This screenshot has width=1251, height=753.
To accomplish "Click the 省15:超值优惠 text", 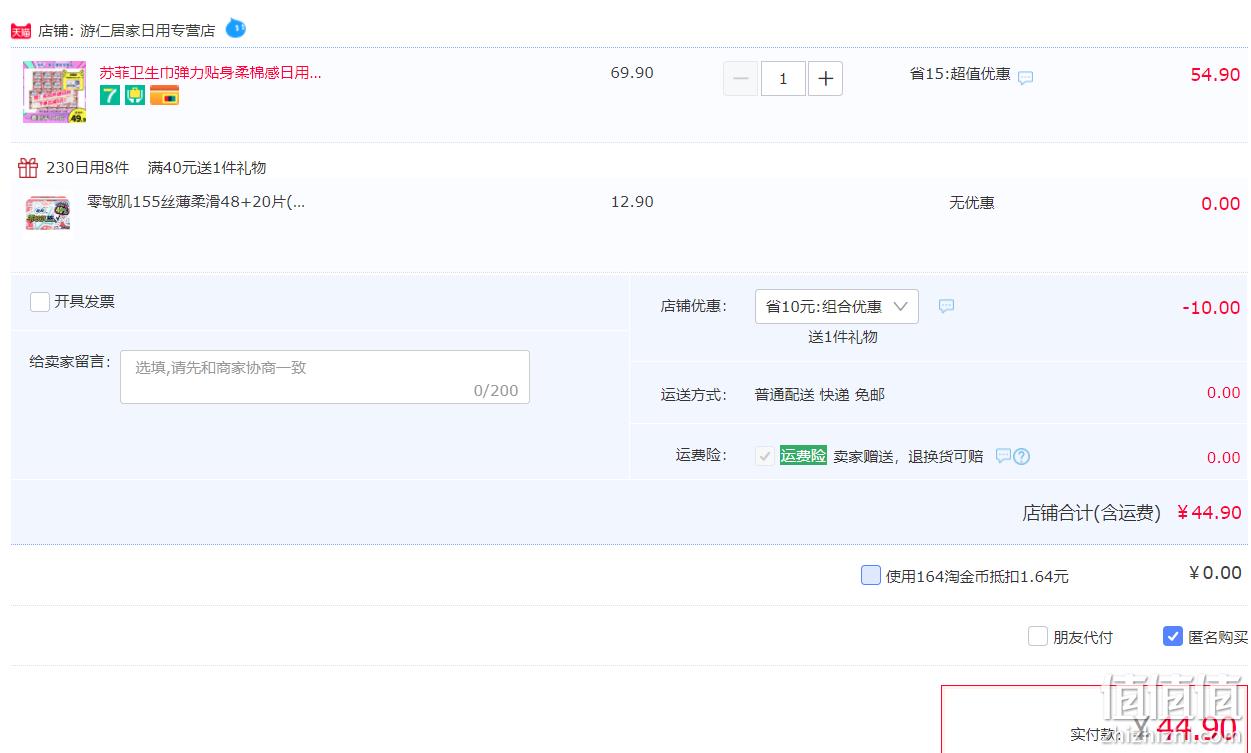I will 960,74.
